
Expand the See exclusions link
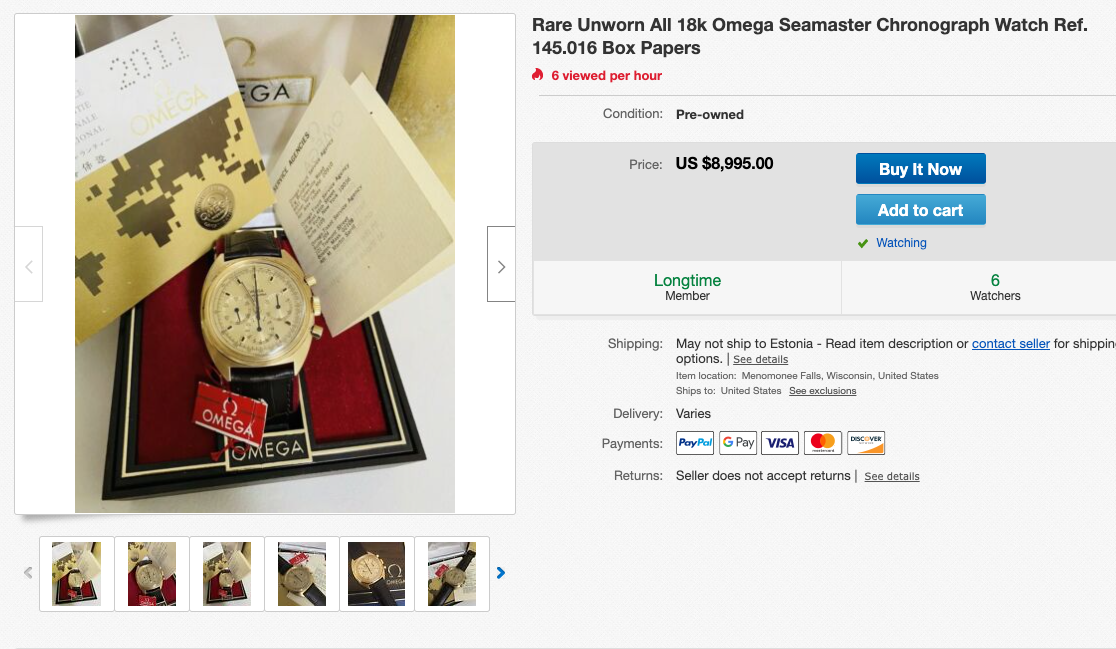click(x=822, y=391)
